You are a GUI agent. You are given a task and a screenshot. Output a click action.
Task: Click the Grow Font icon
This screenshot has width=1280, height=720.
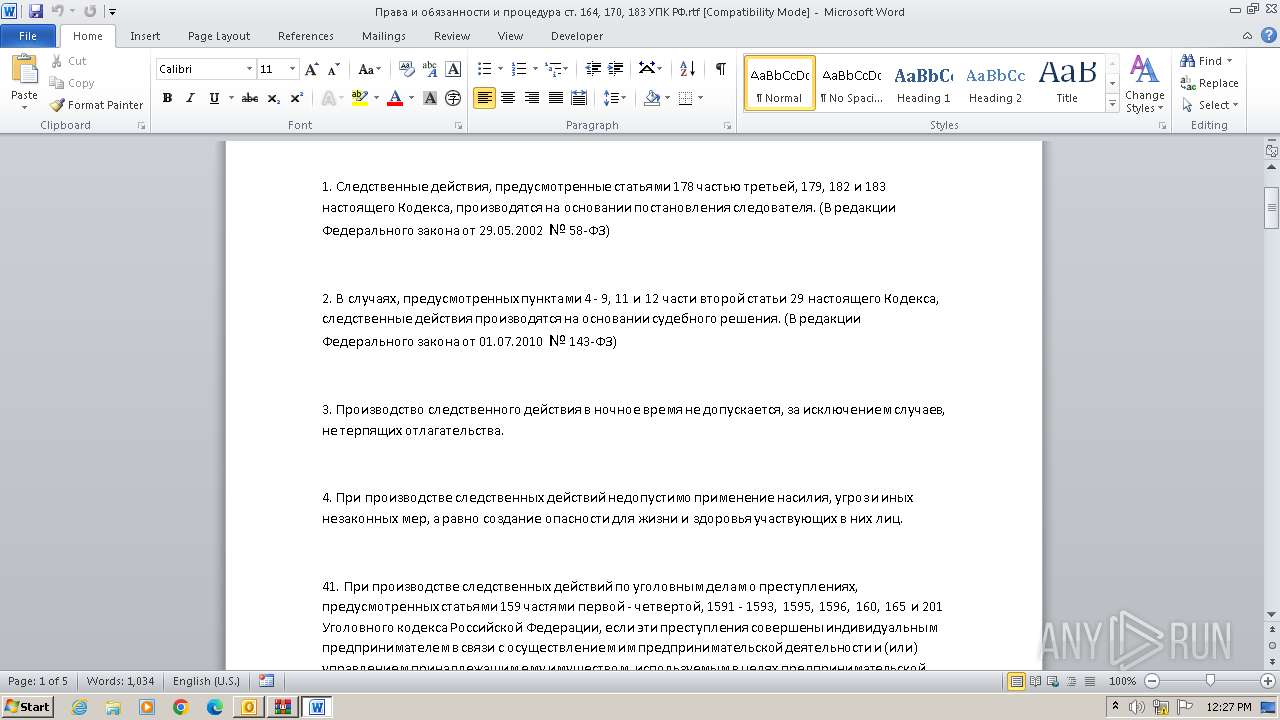(312, 69)
